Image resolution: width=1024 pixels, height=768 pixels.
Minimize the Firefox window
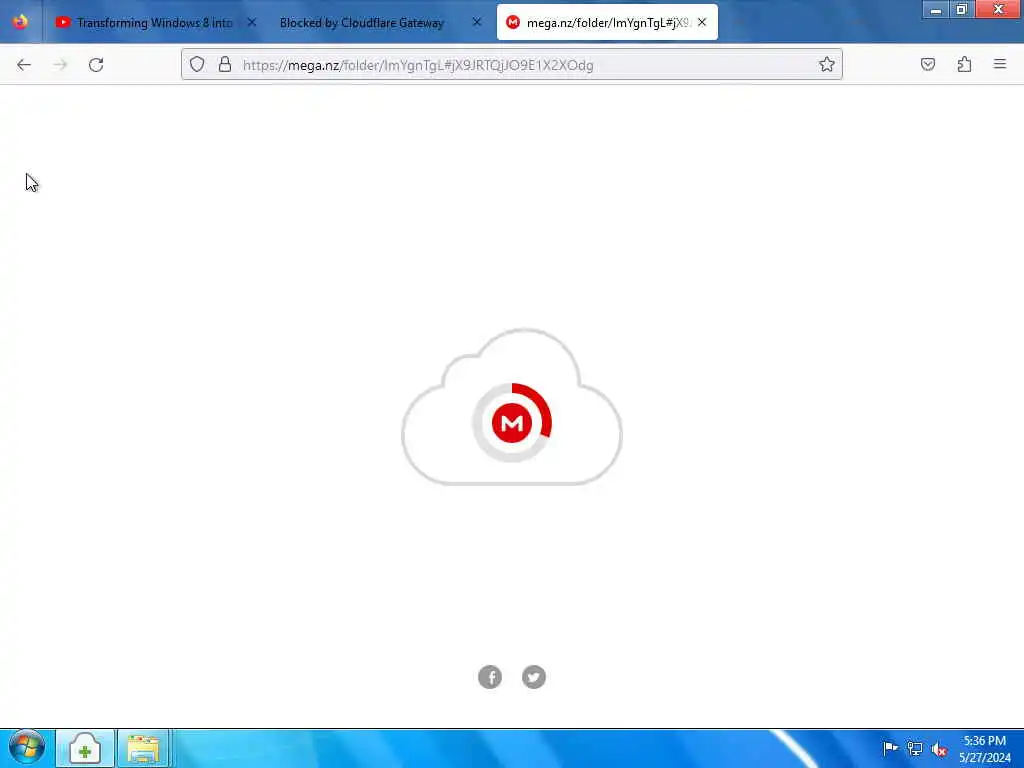click(936, 9)
